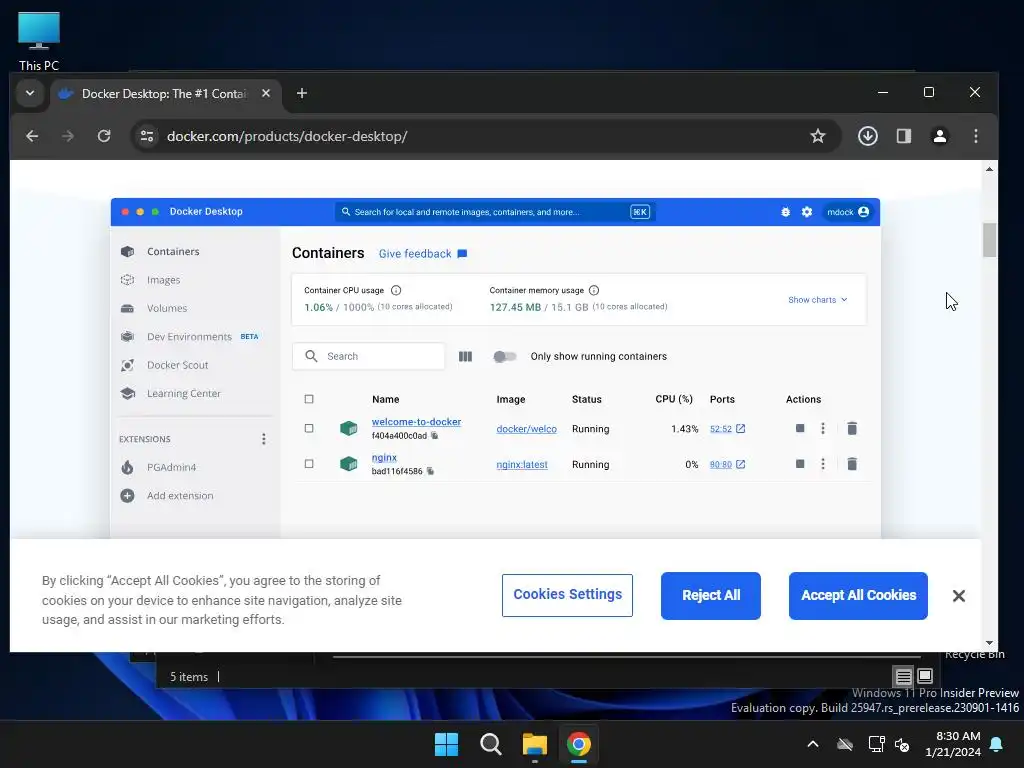The image size is (1024, 768).
Task: Open the welcome-to-docker container link
Action: point(416,422)
